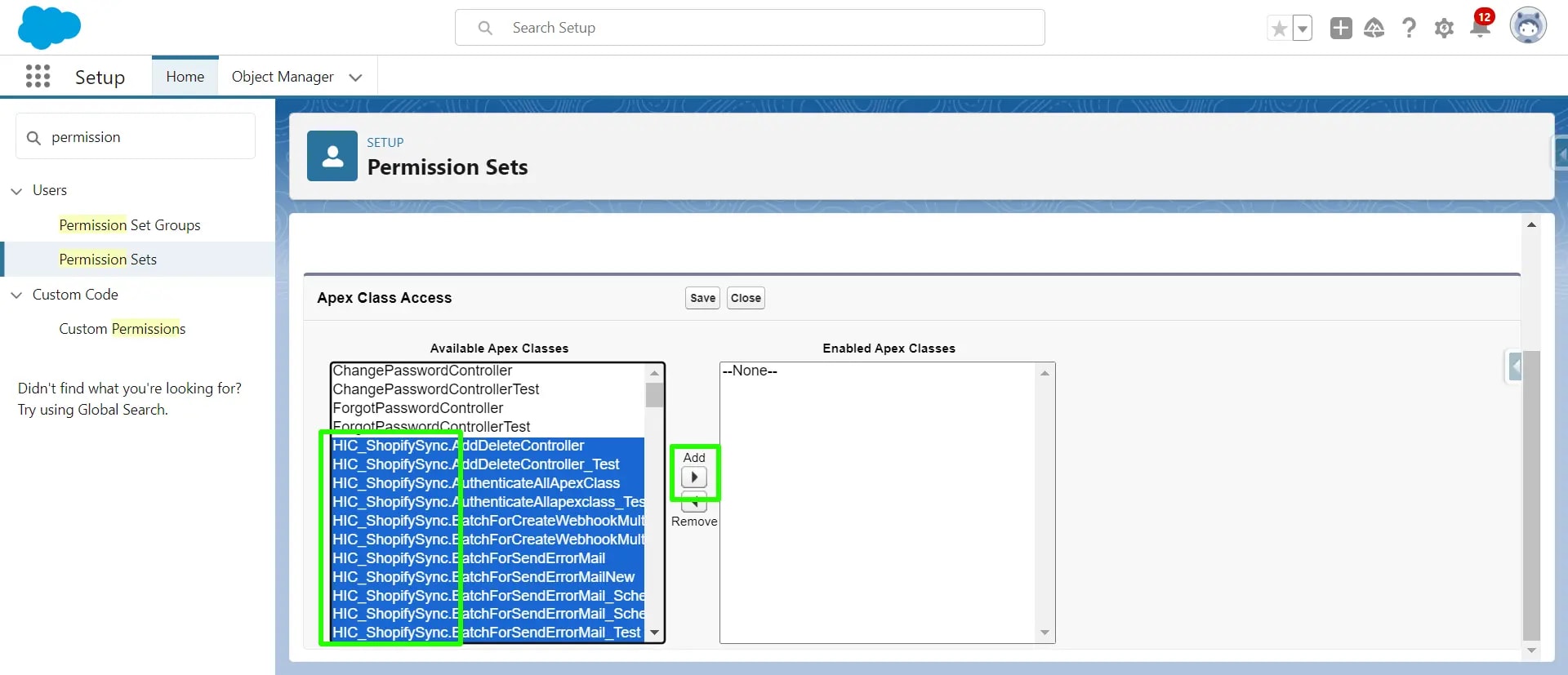Open the Global Actions plus icon
This screenshot has height=675, width=1568.
pos(1341,29)
